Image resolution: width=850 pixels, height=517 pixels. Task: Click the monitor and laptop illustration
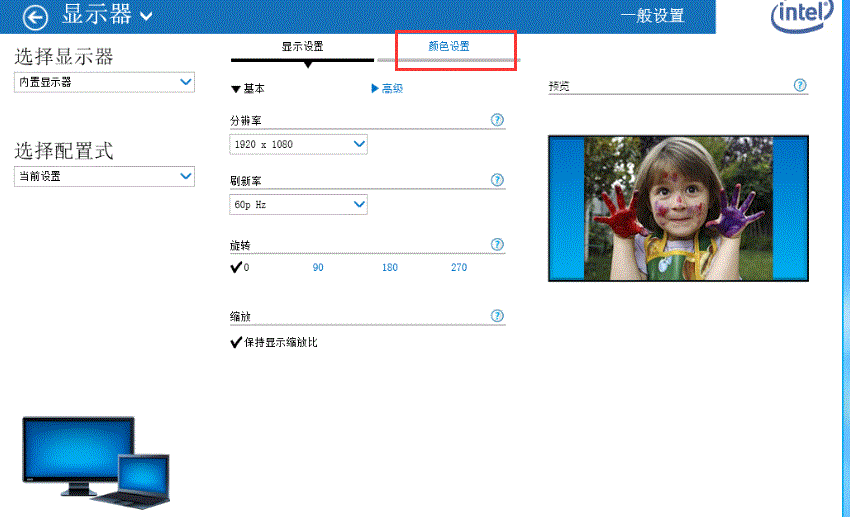96,462
